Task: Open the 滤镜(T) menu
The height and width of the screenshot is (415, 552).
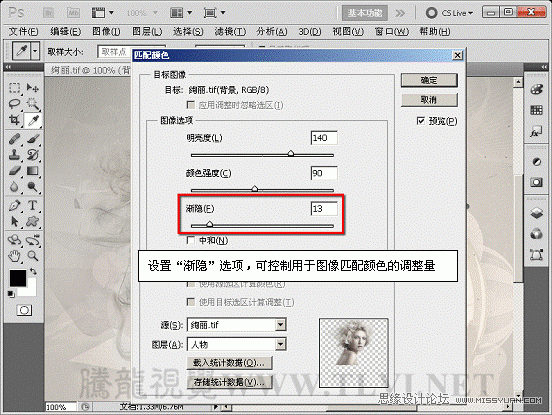Action: [x=230, y=32]
